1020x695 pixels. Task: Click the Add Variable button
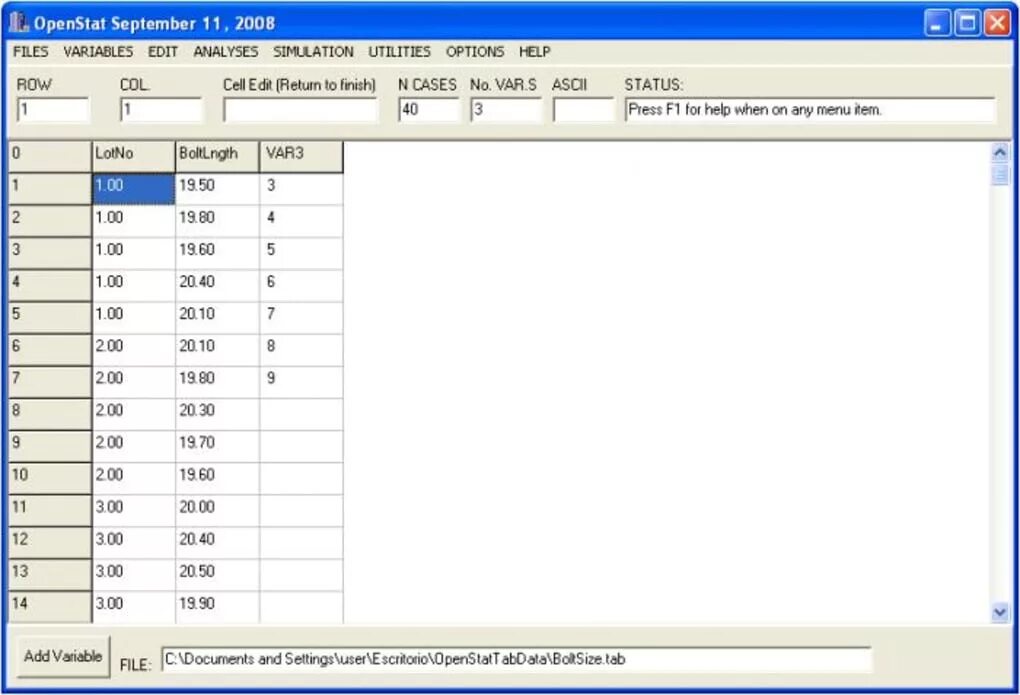click(x=63, y=657)
